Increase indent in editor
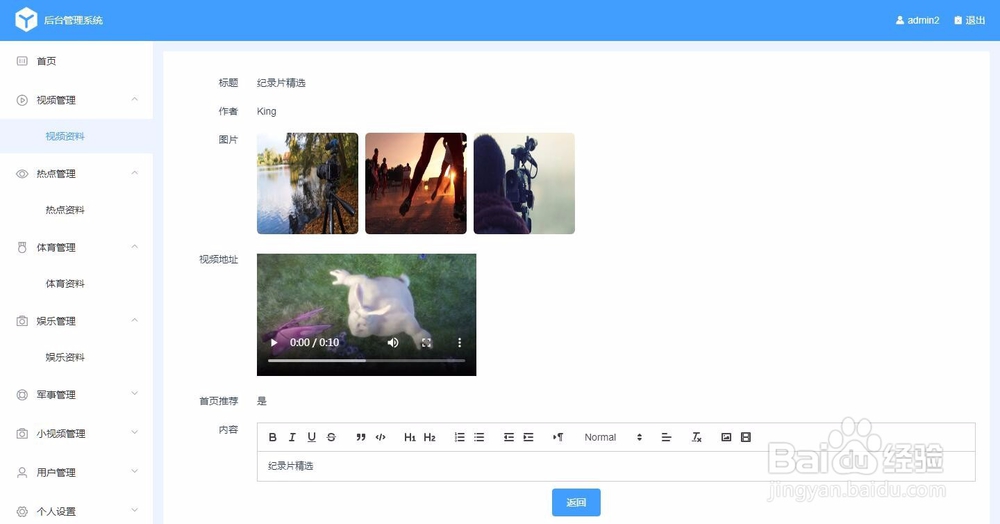This screenshot has width=1000, height=524. pyautogui.click(x=528, y=437)
